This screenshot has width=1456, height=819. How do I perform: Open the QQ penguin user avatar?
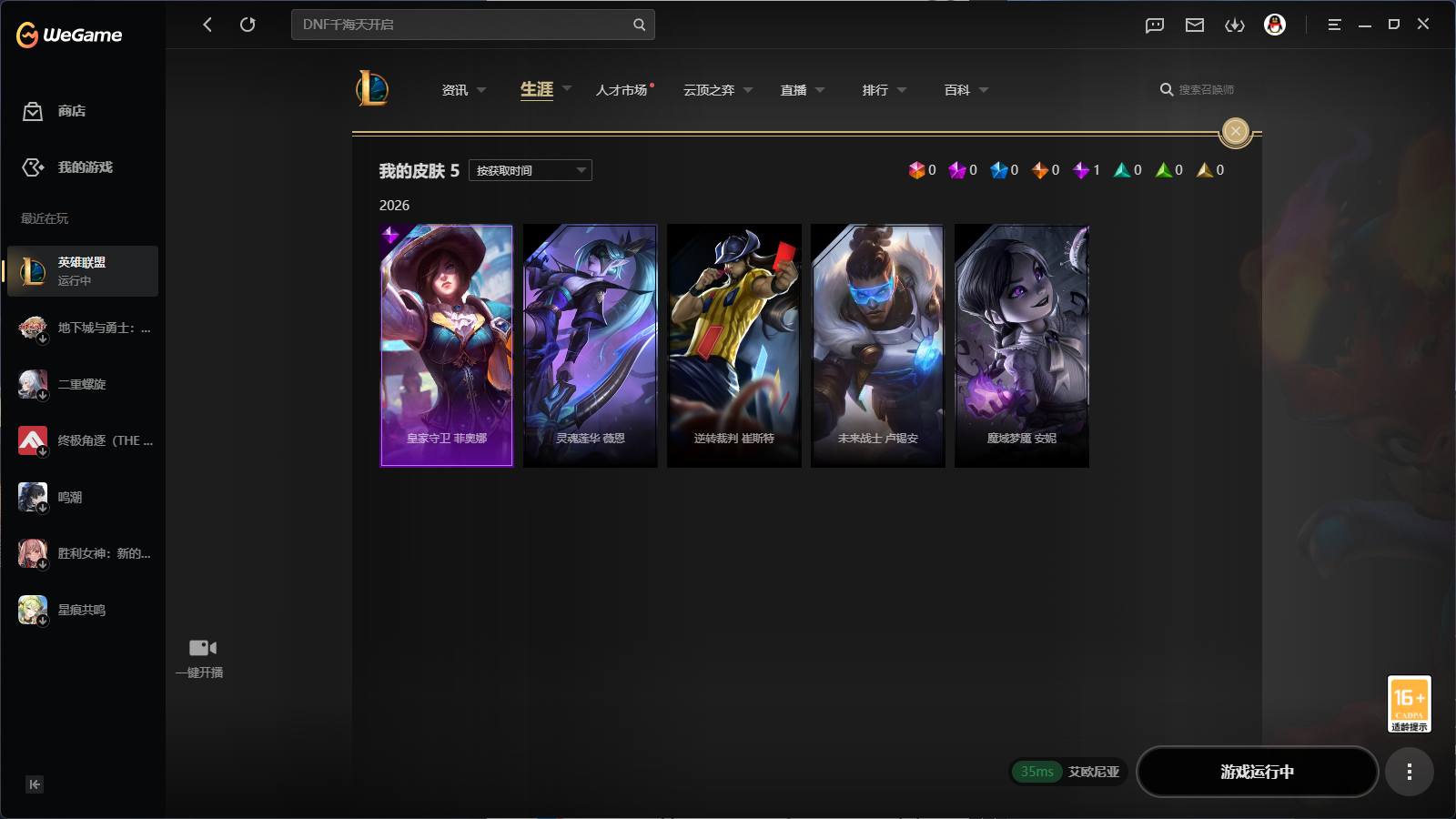[1275, 25]
